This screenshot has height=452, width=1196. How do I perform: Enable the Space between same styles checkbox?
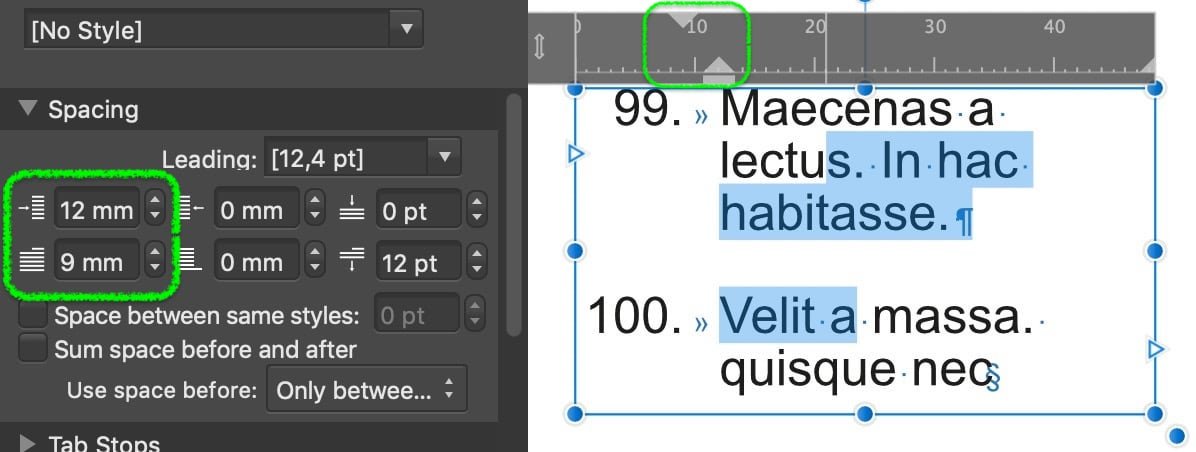34,317
